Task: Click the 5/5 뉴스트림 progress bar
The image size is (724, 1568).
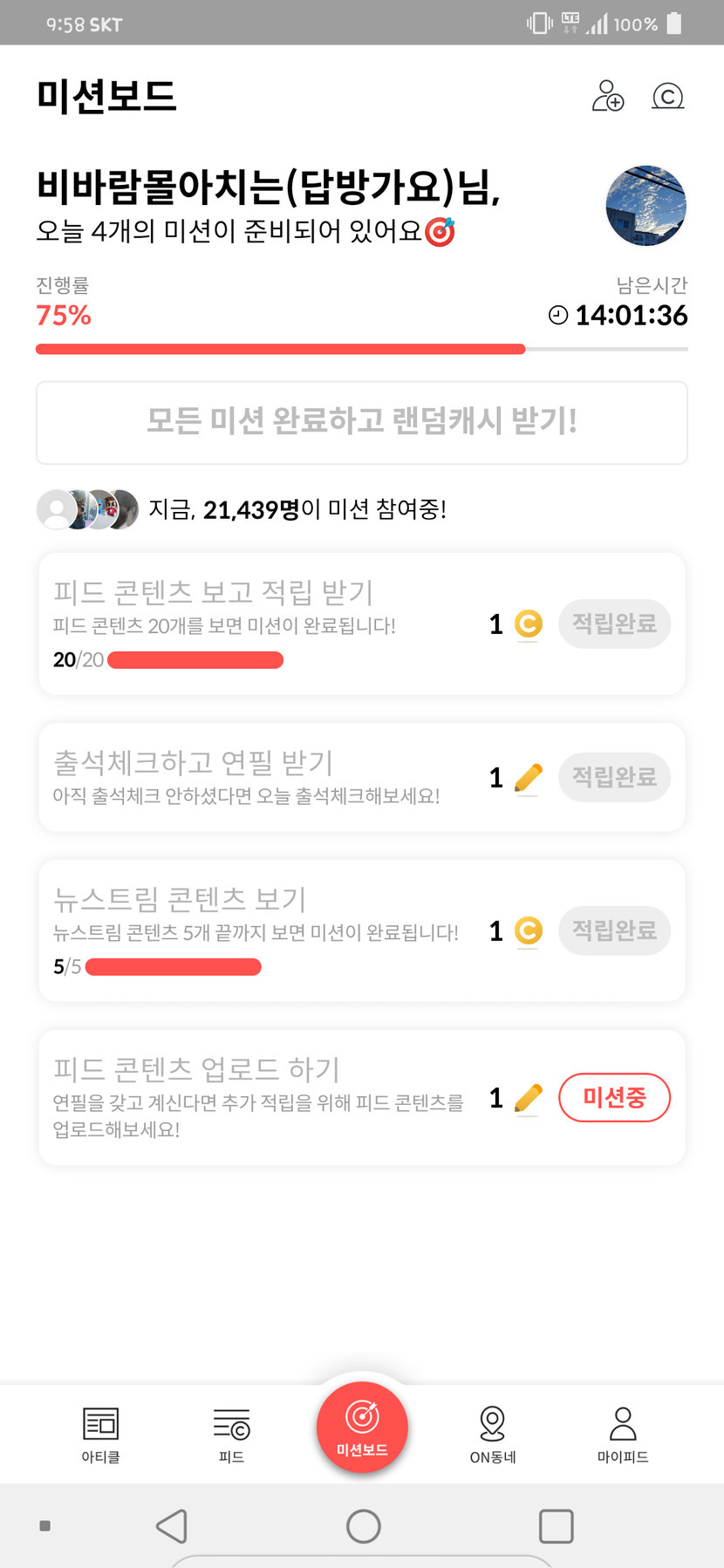Action: click(174, 967)
